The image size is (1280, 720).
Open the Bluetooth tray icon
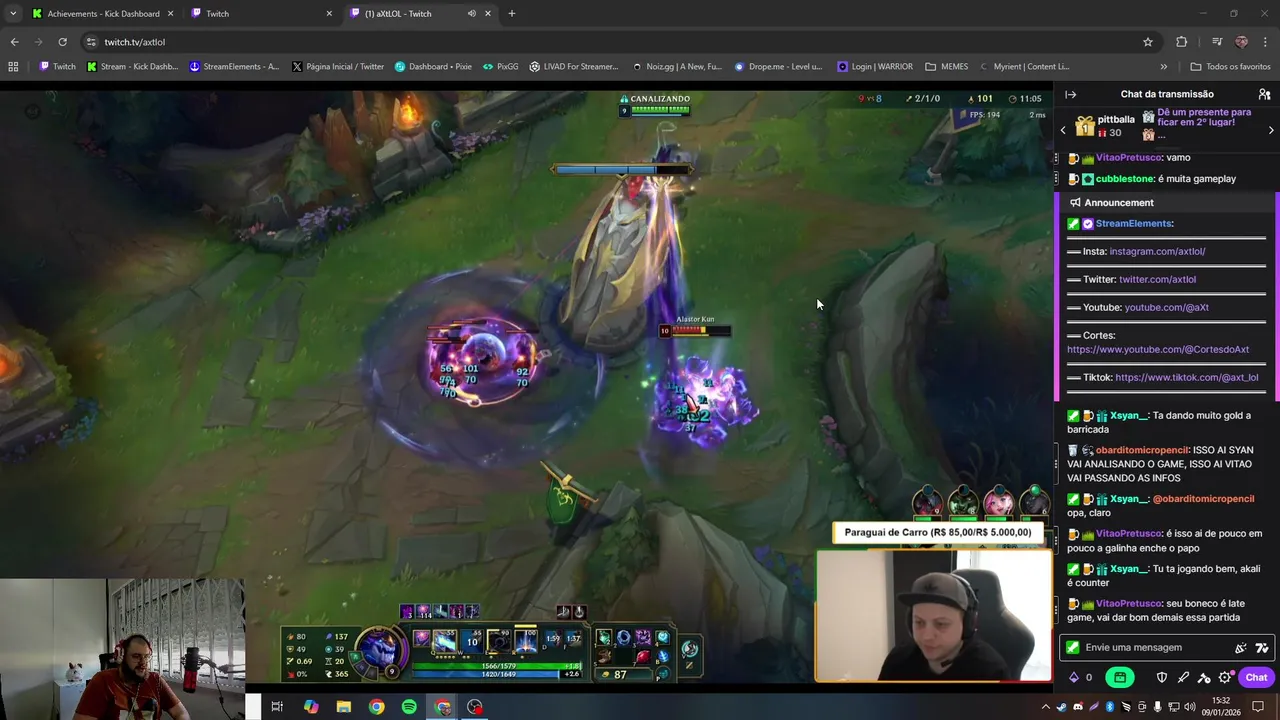coord(1110,707)
